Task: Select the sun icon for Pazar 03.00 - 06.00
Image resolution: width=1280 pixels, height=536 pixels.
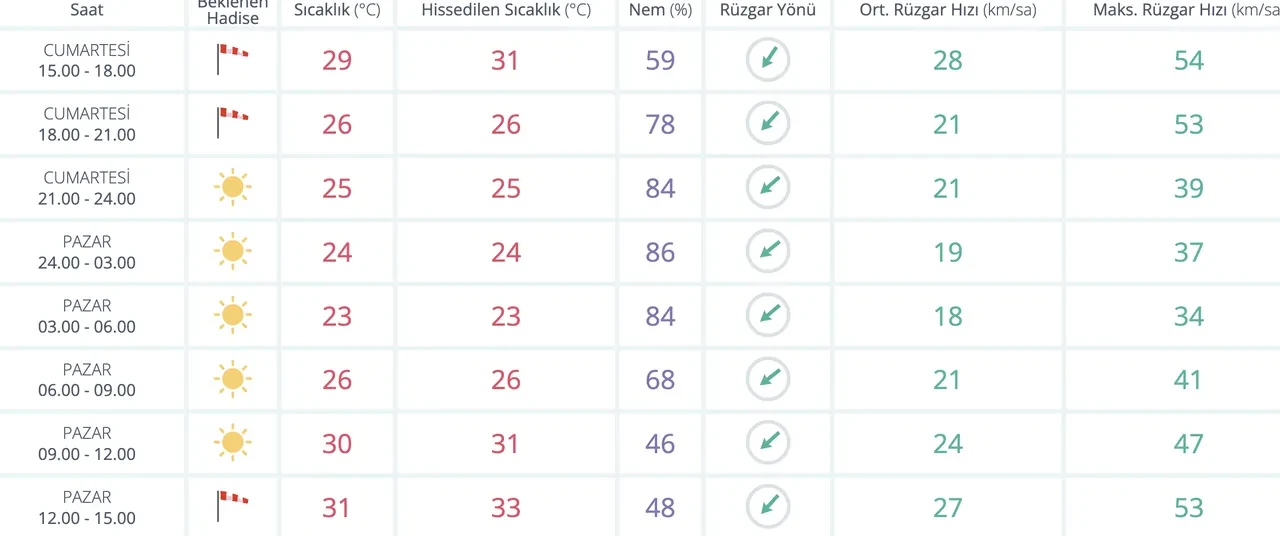Action: tap(232, 316)
